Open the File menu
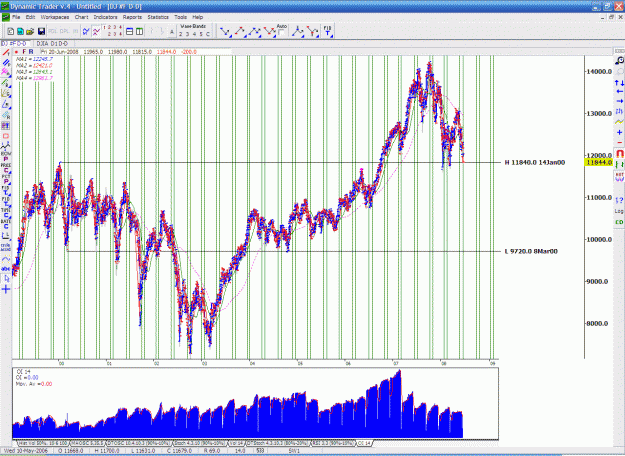 pyautogui.click(x=16, y=17)
